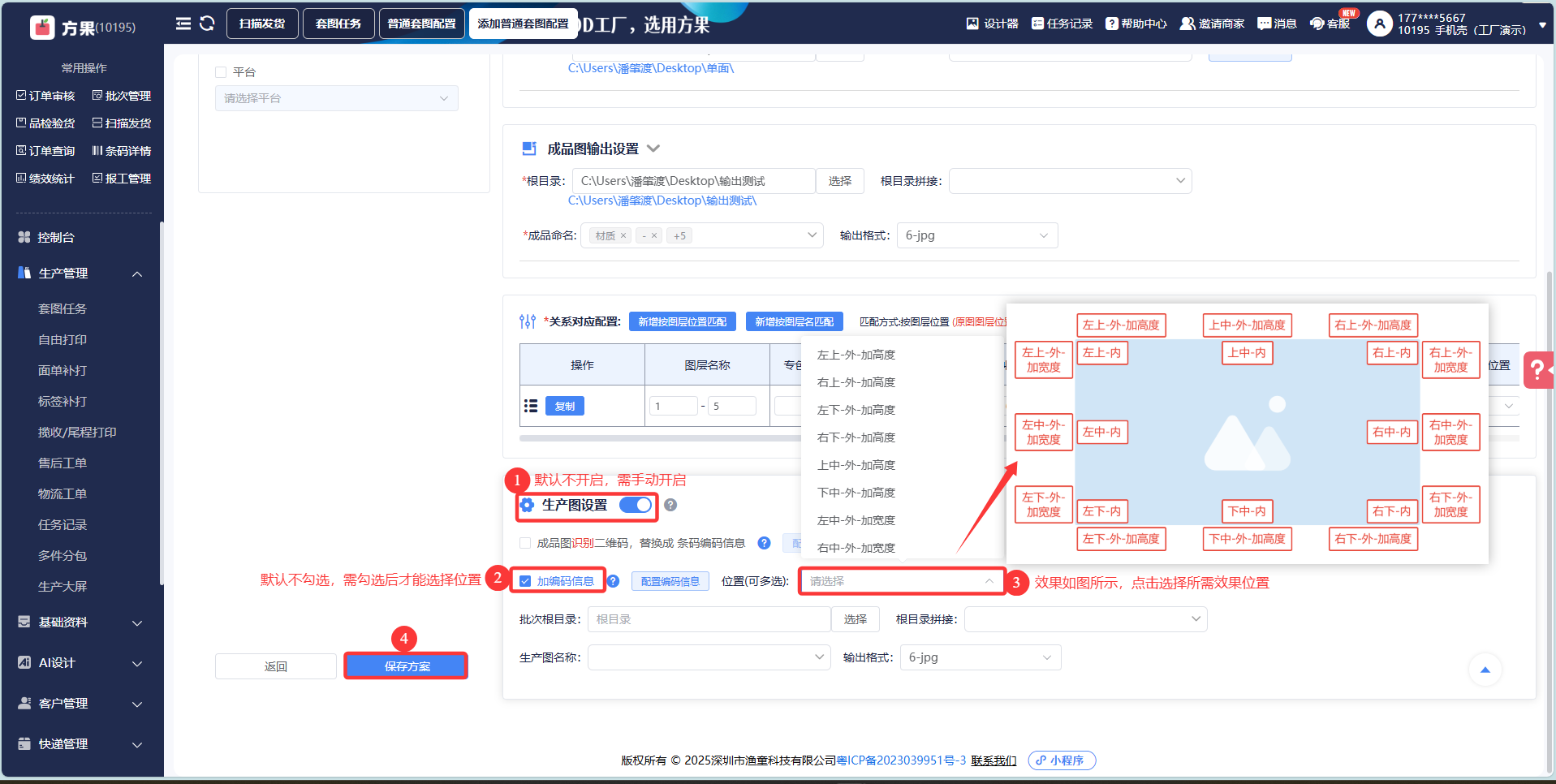This screenshot has height=784, width=1556.
Task: Click the 控制台 dashboard icon
Action: [x=24, y=237]
